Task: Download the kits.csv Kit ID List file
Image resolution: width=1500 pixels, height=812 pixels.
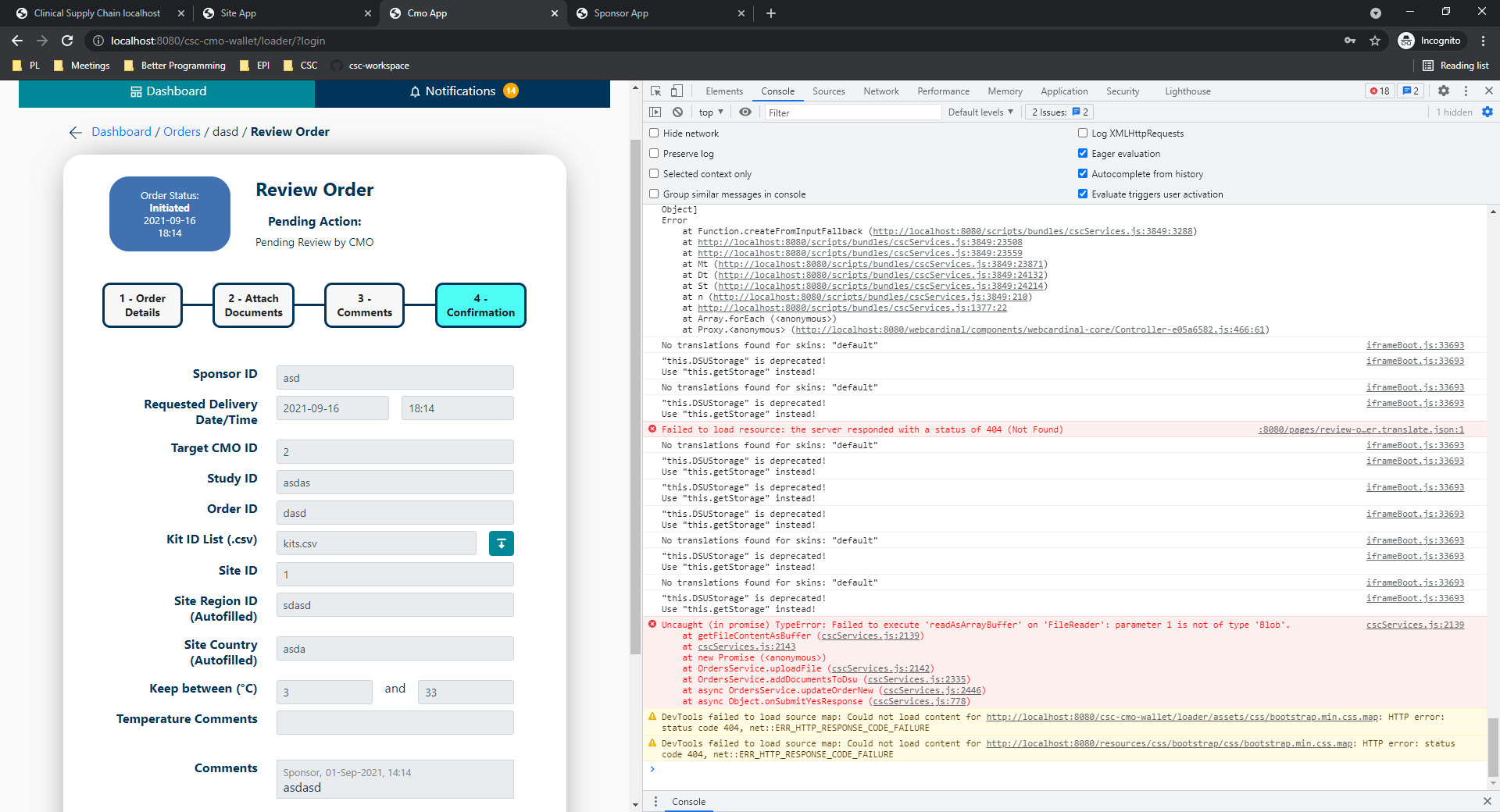Action: click(501, 543)
